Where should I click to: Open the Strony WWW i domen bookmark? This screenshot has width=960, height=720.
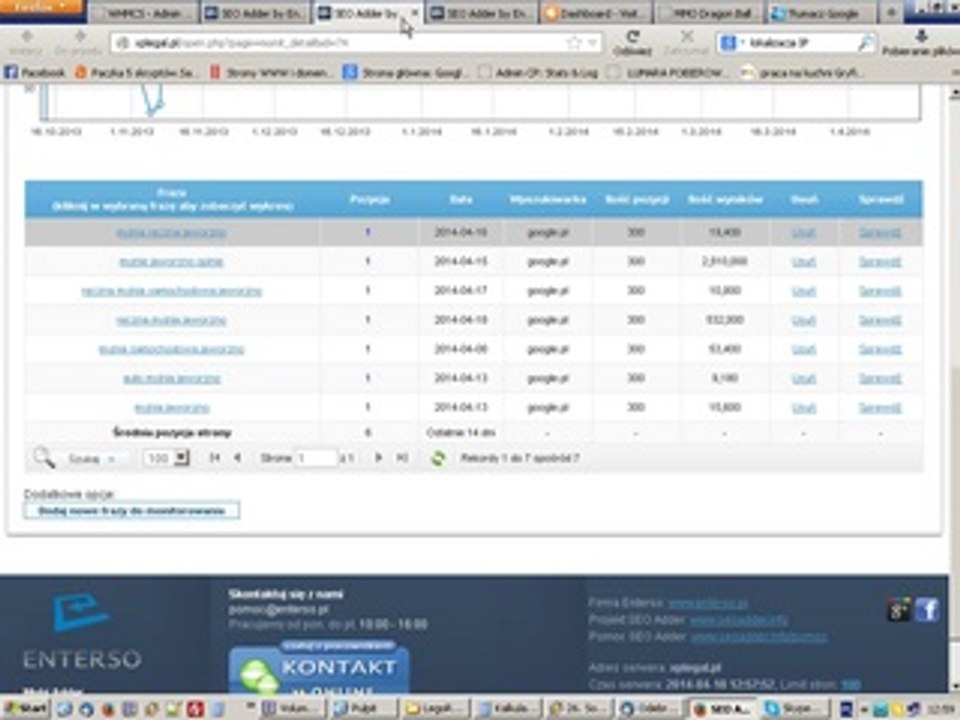pos(271,72)
